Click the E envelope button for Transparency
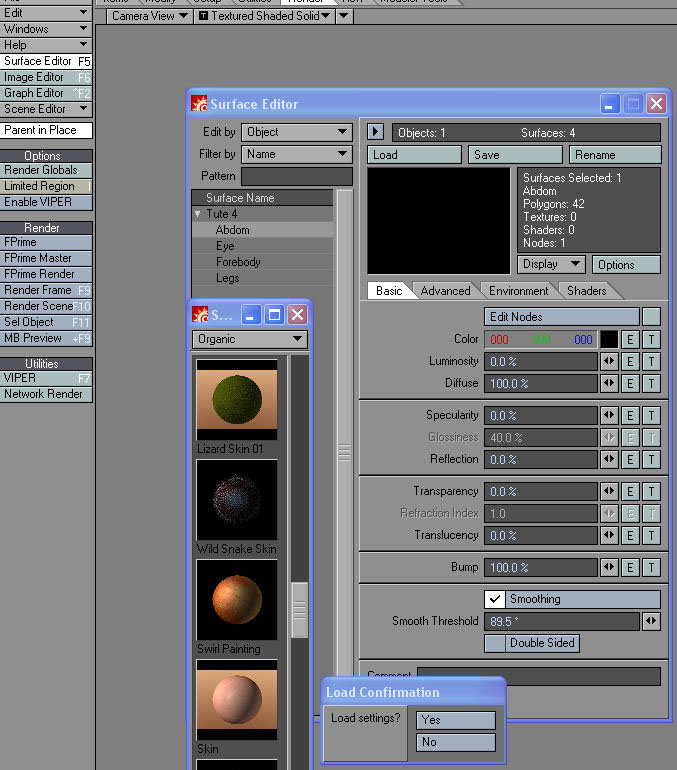This screenshot has width=677, height=770. click(x=630, y=492)
